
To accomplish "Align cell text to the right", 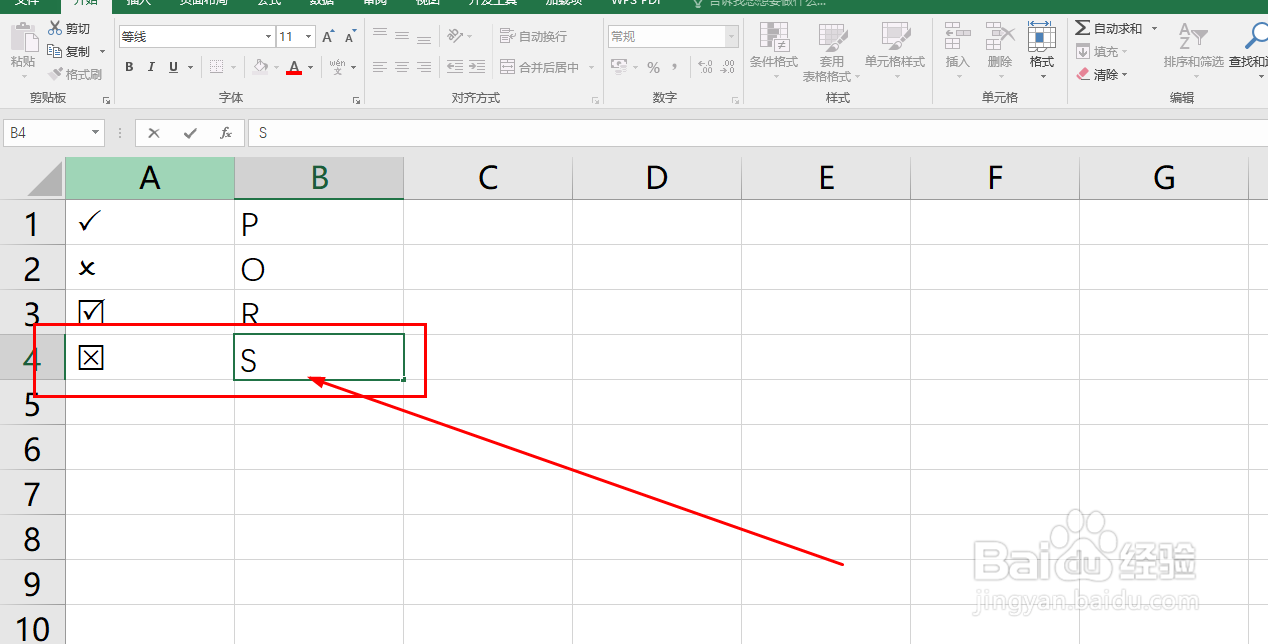I will [x=424, y=67].
